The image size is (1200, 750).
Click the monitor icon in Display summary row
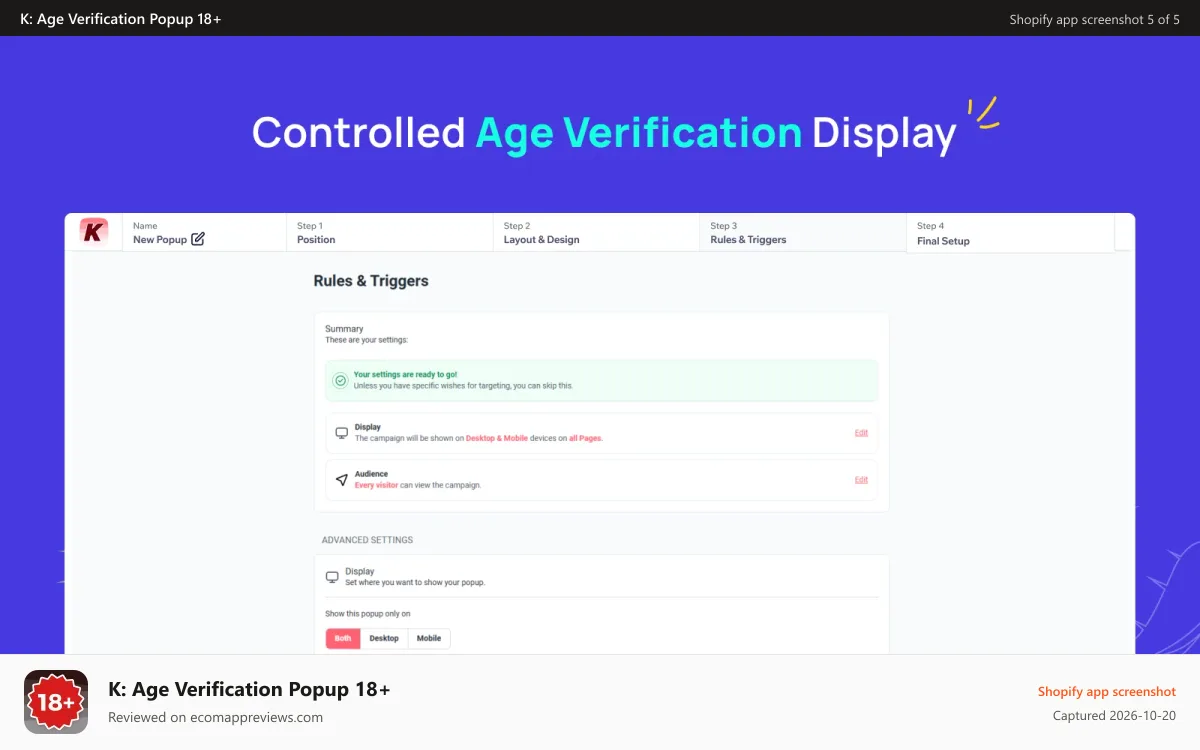[x=341, y=433]
